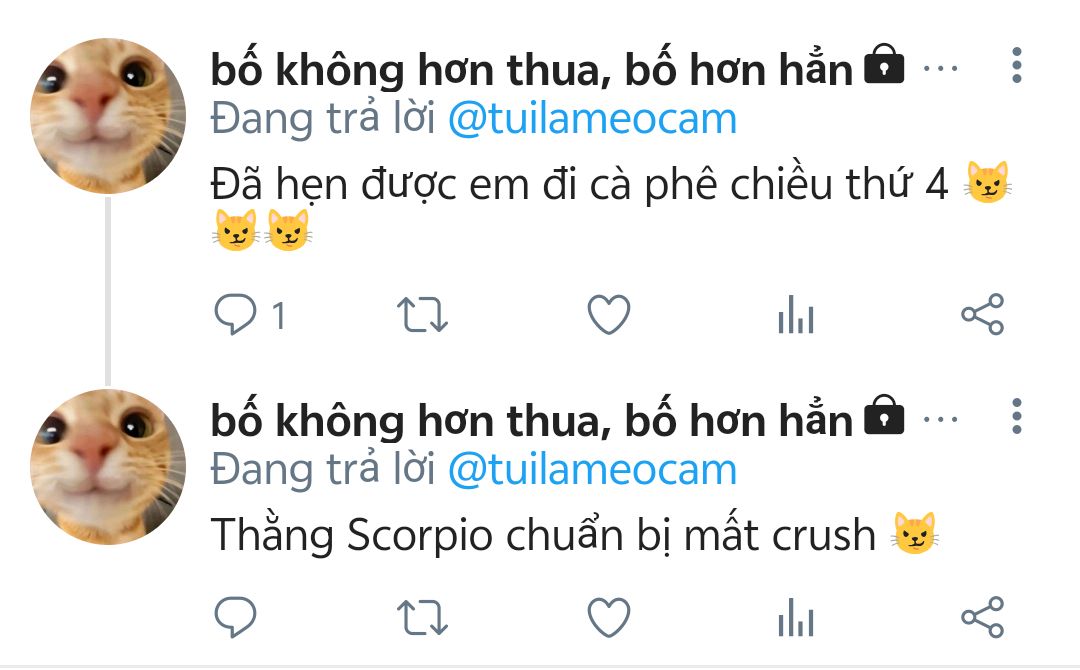Open @tuilameocam link in the second tweet

(x=592, y=470)
